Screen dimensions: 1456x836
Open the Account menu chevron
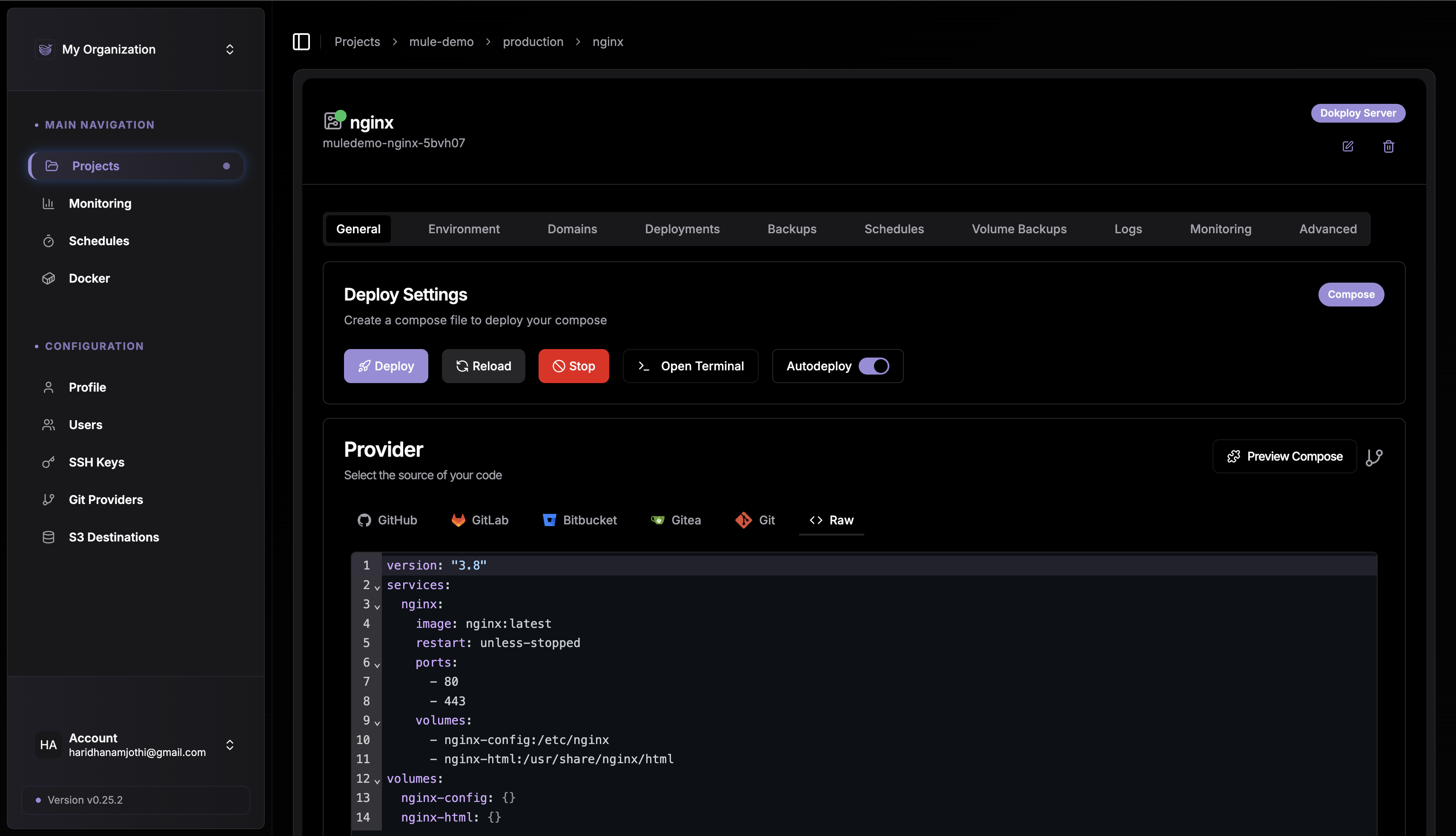229,745
